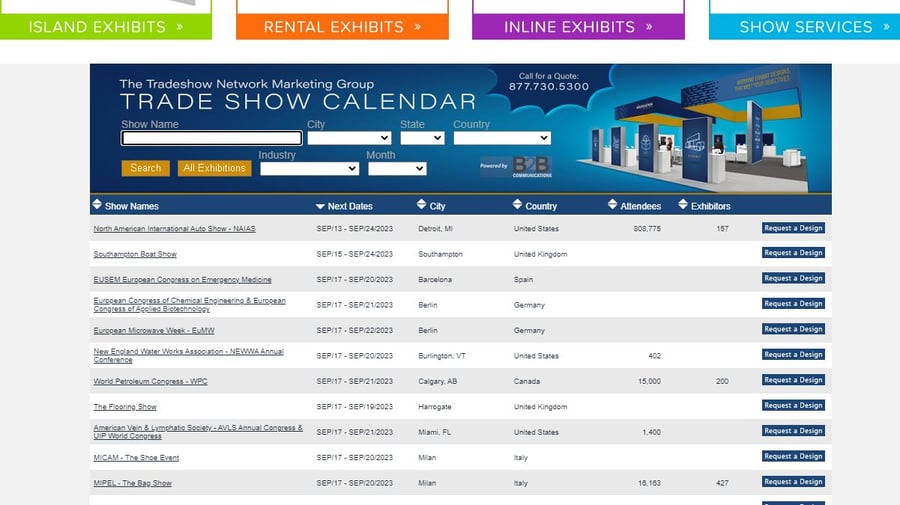The height and width of the screenshot is (505, 900).
Task: Request a Design for NEWWA conference
Action: point(793,355)
